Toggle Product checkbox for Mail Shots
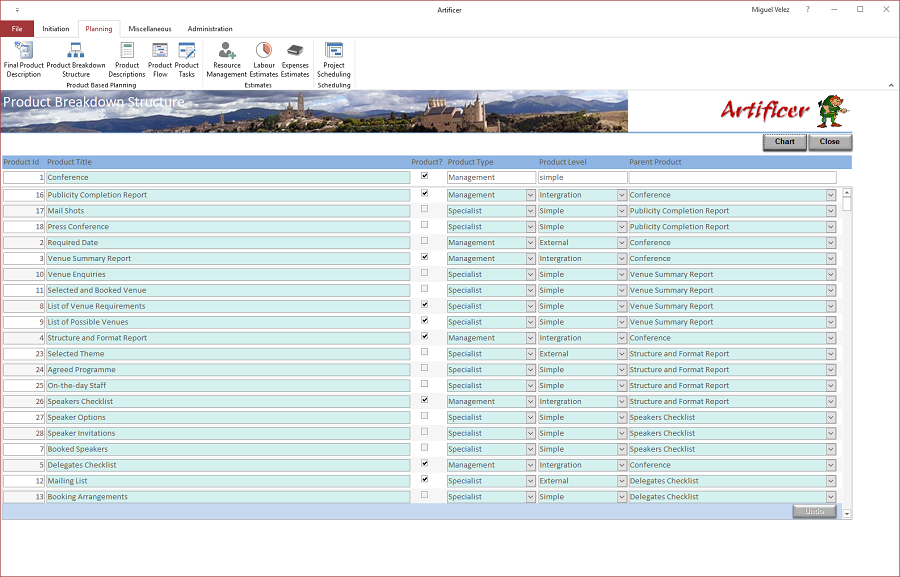 click(425, 209)
